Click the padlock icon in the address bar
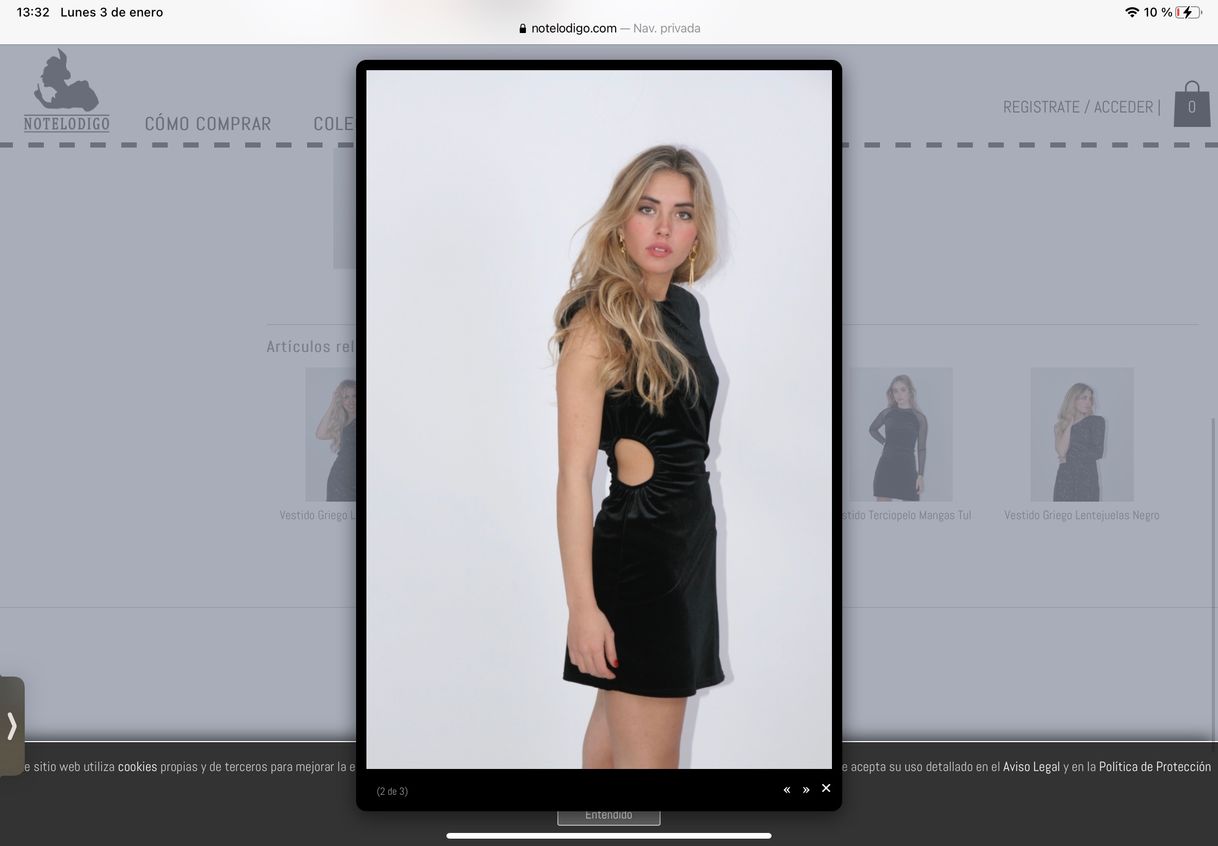Screen dimensions: 1218x846 [x=521, y=28]
